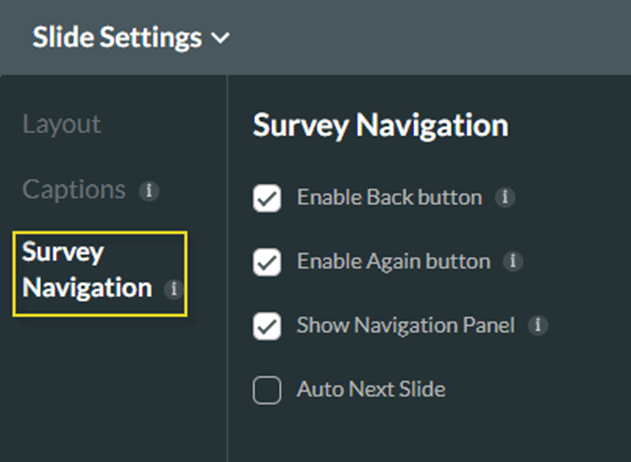Click info icon for Enable Back button
Screen dimensions: 631x462
coord(506,197)
